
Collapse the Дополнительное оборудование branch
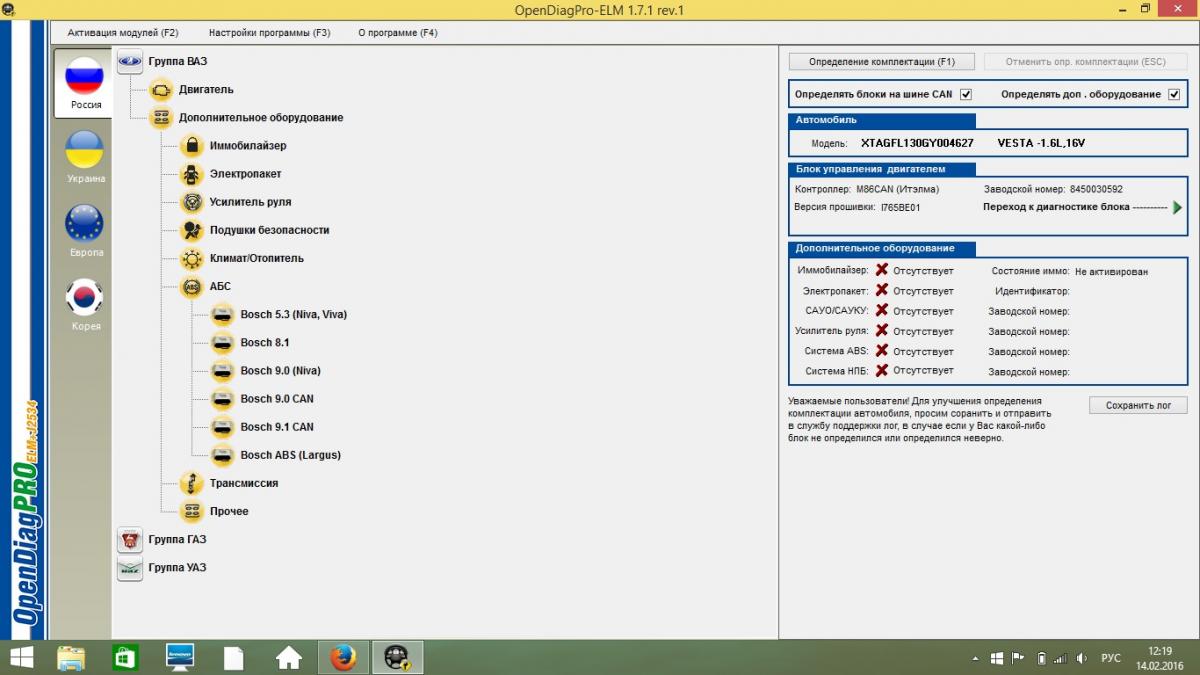[x=161, y=118]
